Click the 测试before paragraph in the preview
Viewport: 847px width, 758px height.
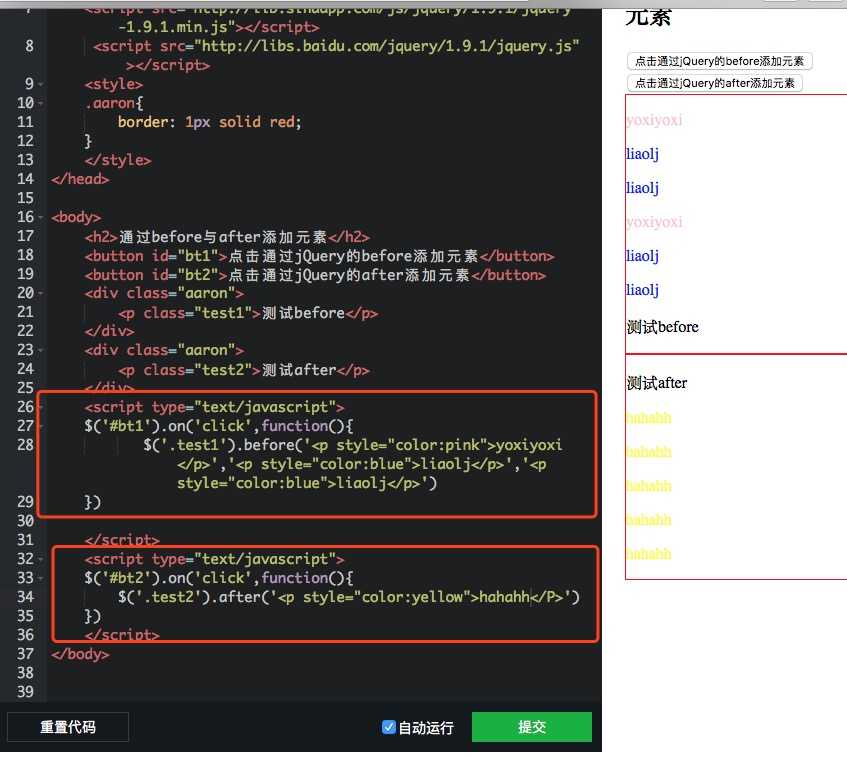pos(662,327)
